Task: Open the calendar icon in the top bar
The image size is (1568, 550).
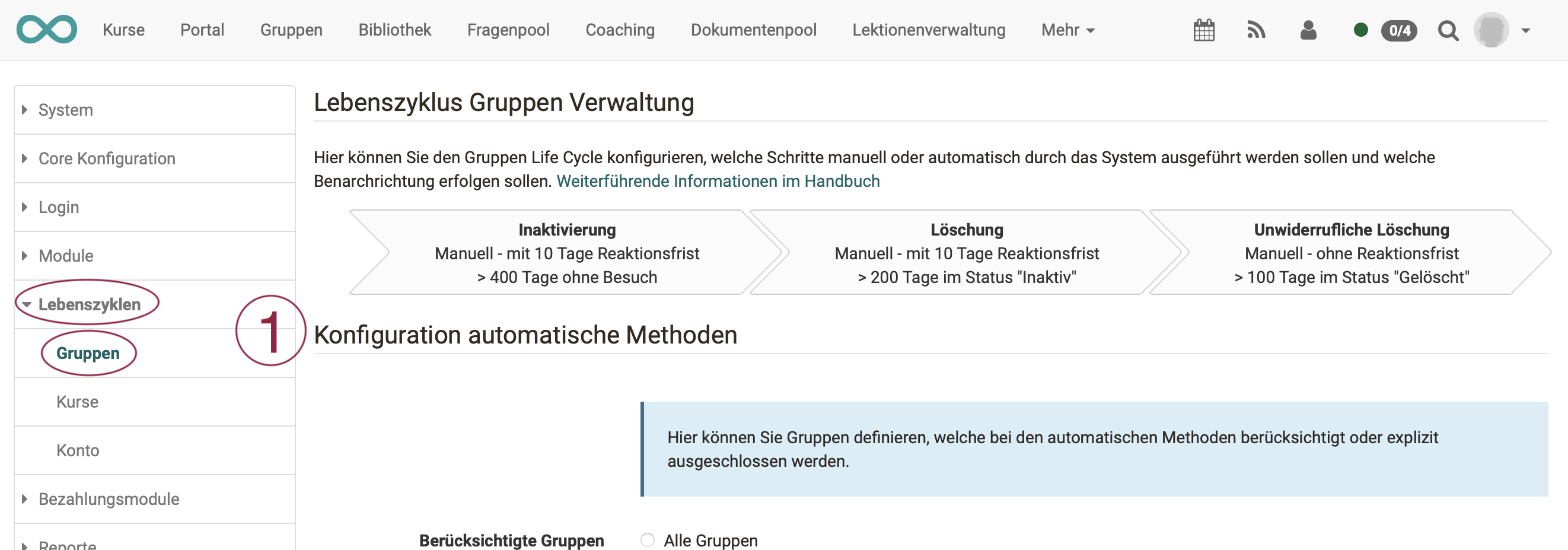Action: (x=1204, y=30)
